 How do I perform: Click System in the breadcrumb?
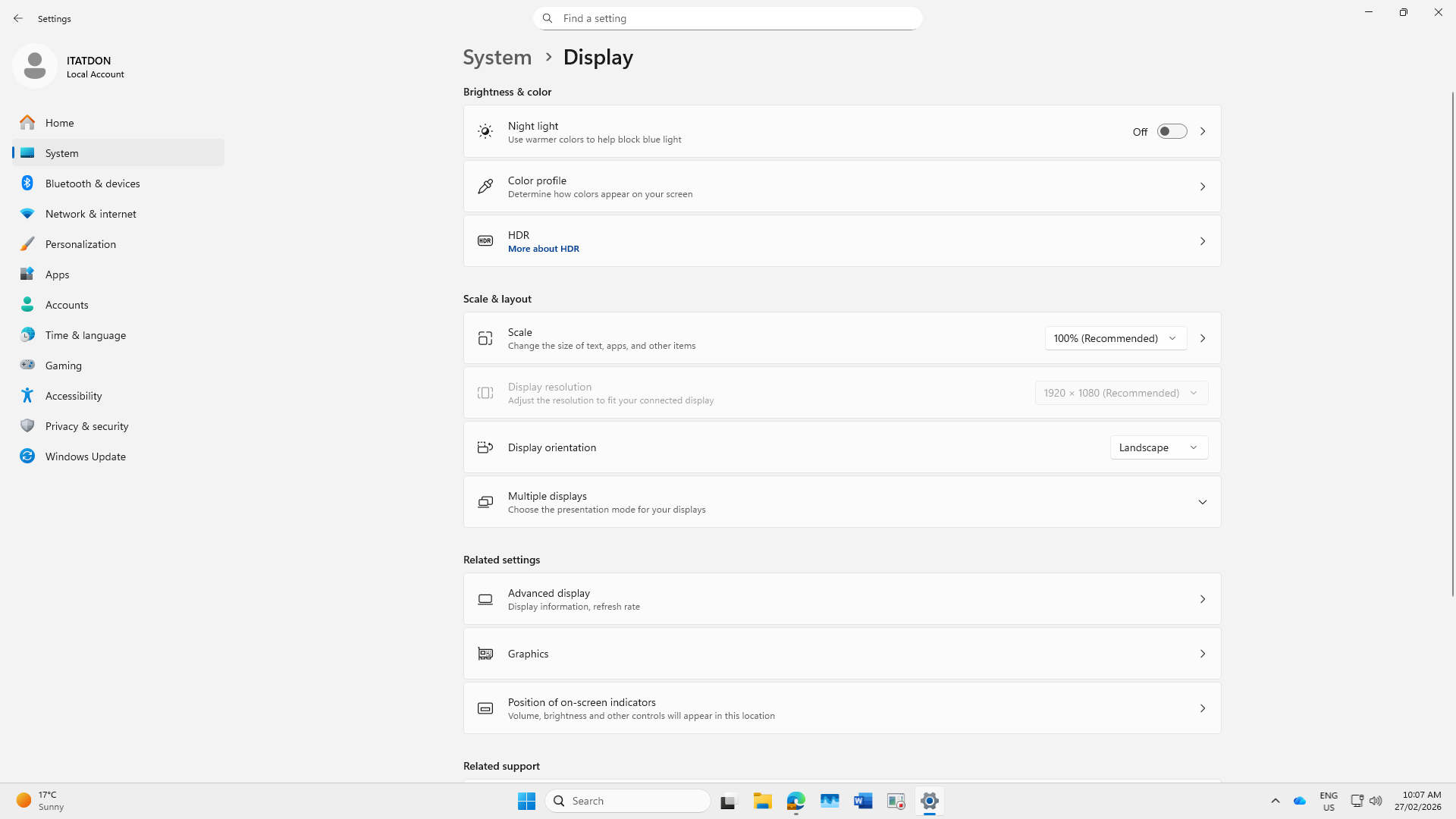click(497, 57)
